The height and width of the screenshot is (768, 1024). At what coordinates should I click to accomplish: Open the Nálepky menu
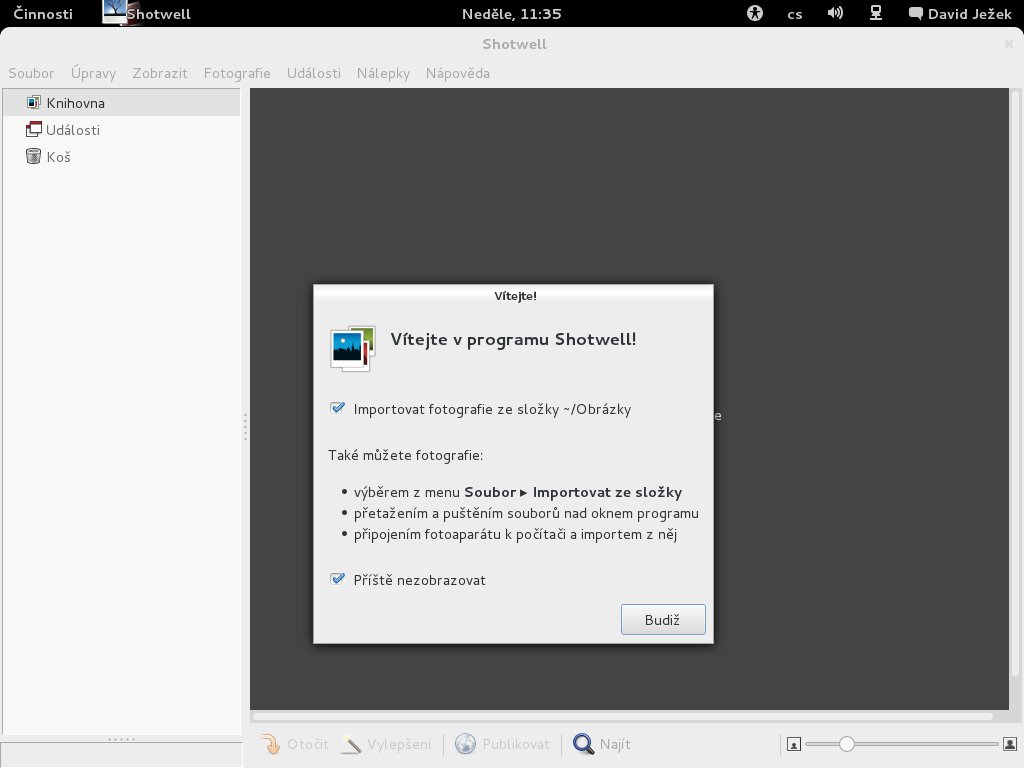pos(383,73)
